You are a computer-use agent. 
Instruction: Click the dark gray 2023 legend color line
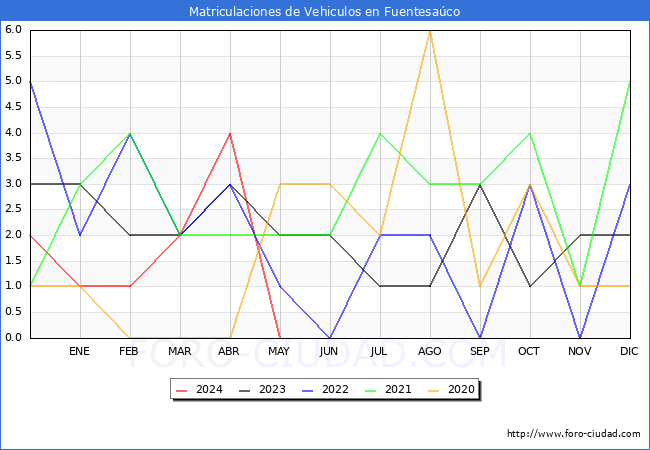(x=245, y=390)
